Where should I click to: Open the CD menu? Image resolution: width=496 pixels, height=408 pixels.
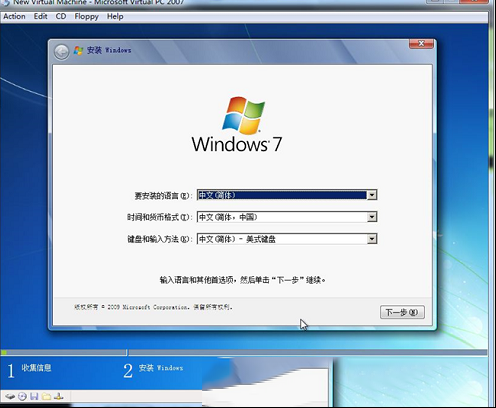[61, 16]
